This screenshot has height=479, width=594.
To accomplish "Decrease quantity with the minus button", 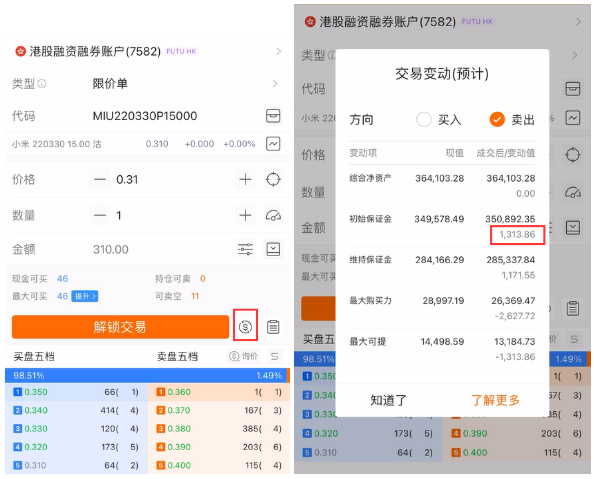I will [x=100, y=215].
